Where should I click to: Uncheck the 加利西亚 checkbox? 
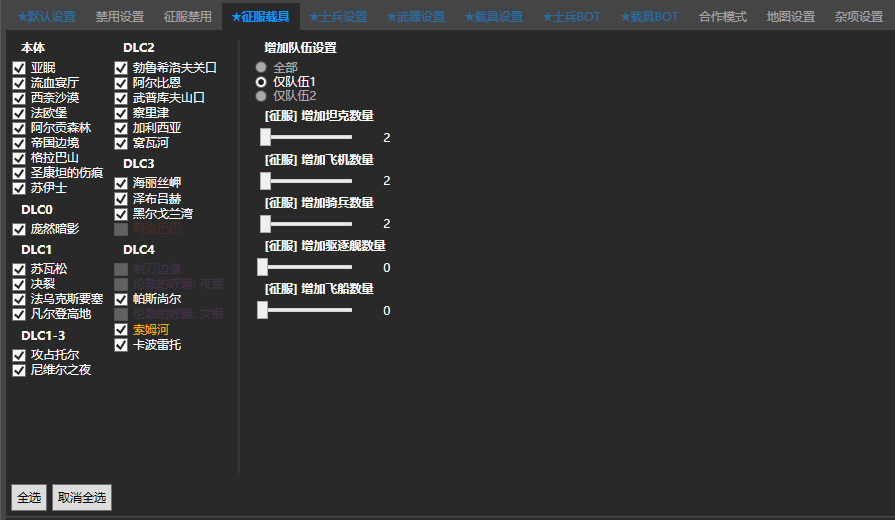(x=121, y=128)
